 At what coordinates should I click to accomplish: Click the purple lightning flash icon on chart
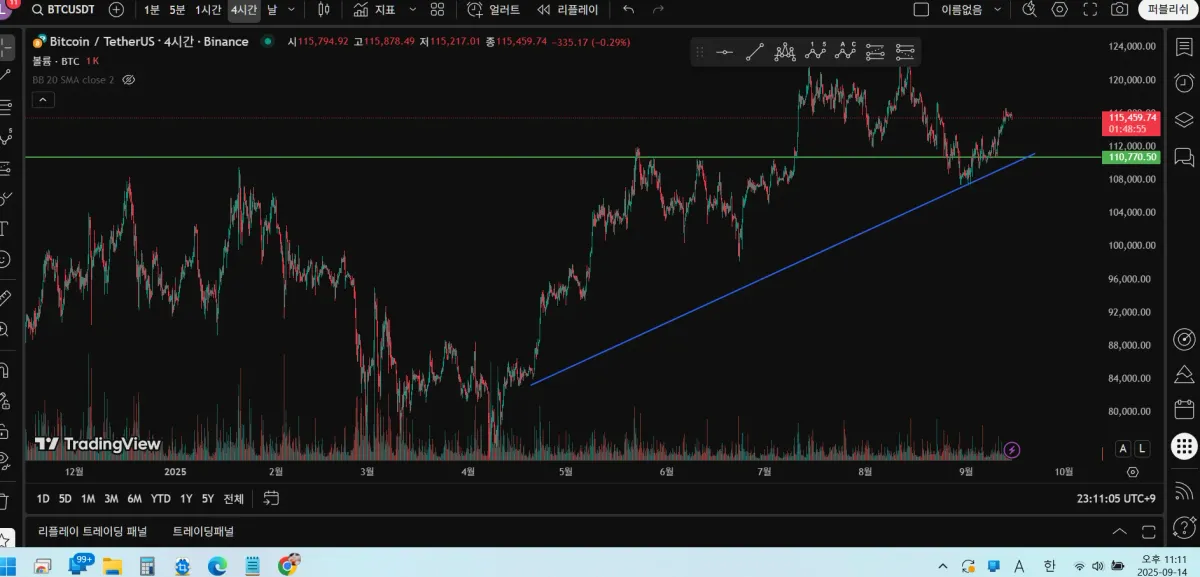click(x=1012, y=450)
